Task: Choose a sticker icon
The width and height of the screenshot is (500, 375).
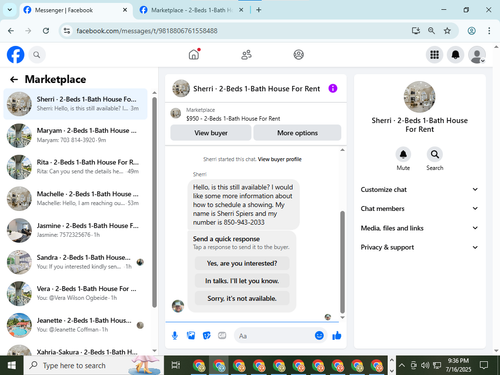Action: 206,336
